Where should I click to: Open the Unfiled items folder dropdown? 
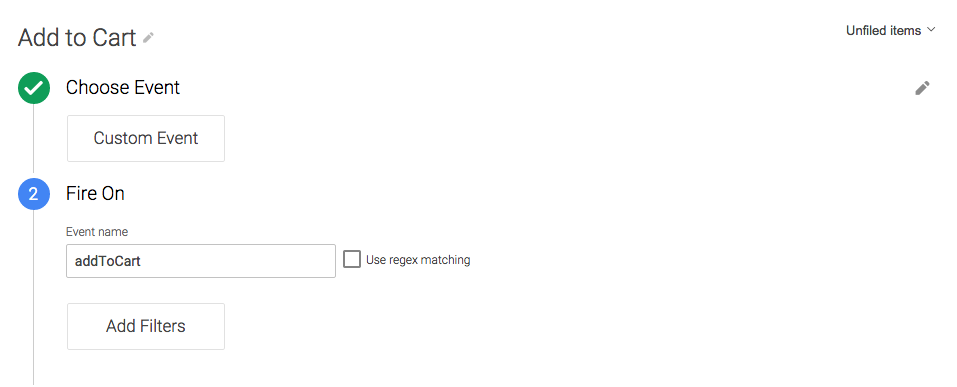point(890,31)
